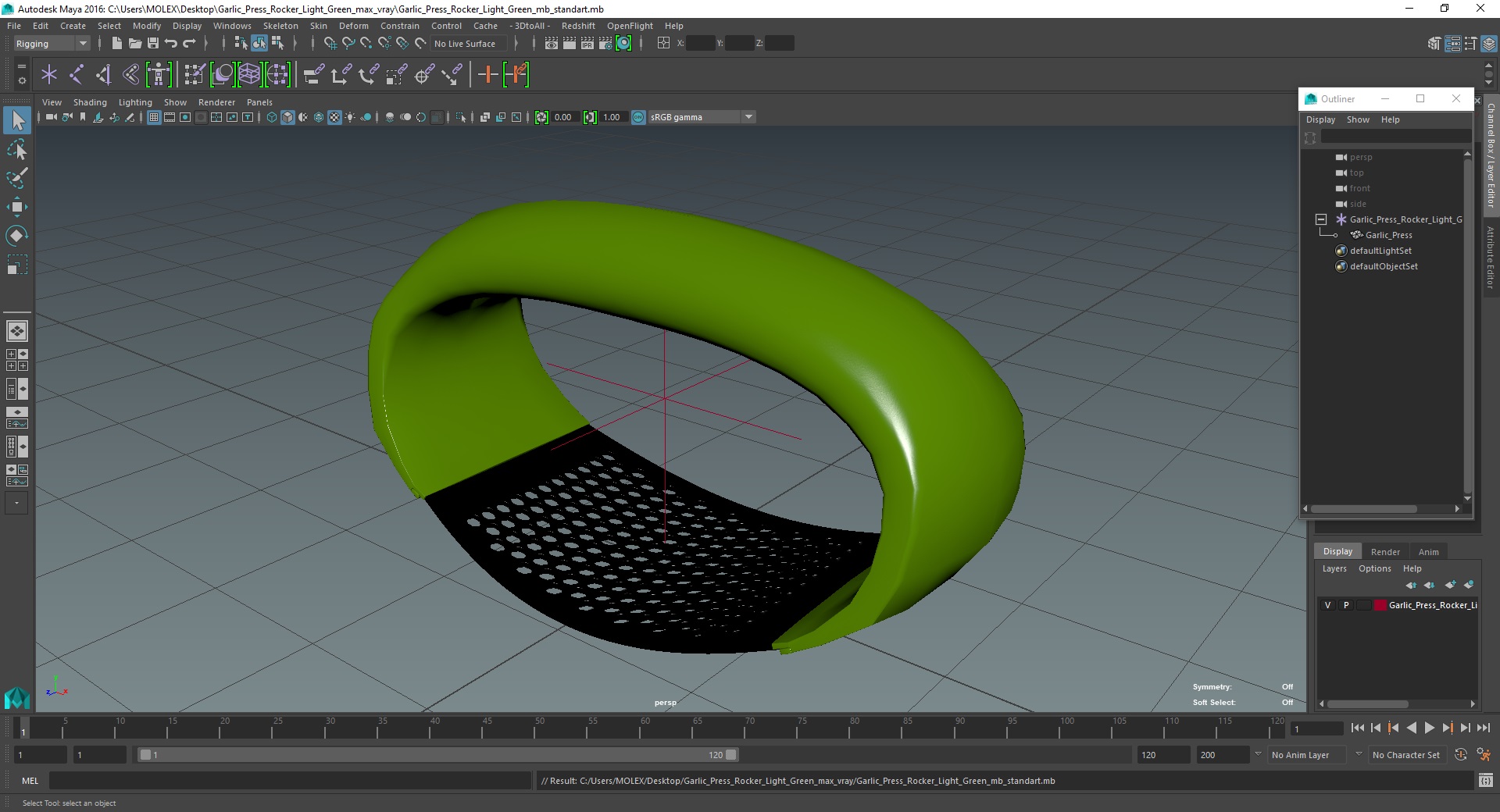1500x812 pixels.
Task: Toggle layer visibility V box
Action: pos(1327,605)
